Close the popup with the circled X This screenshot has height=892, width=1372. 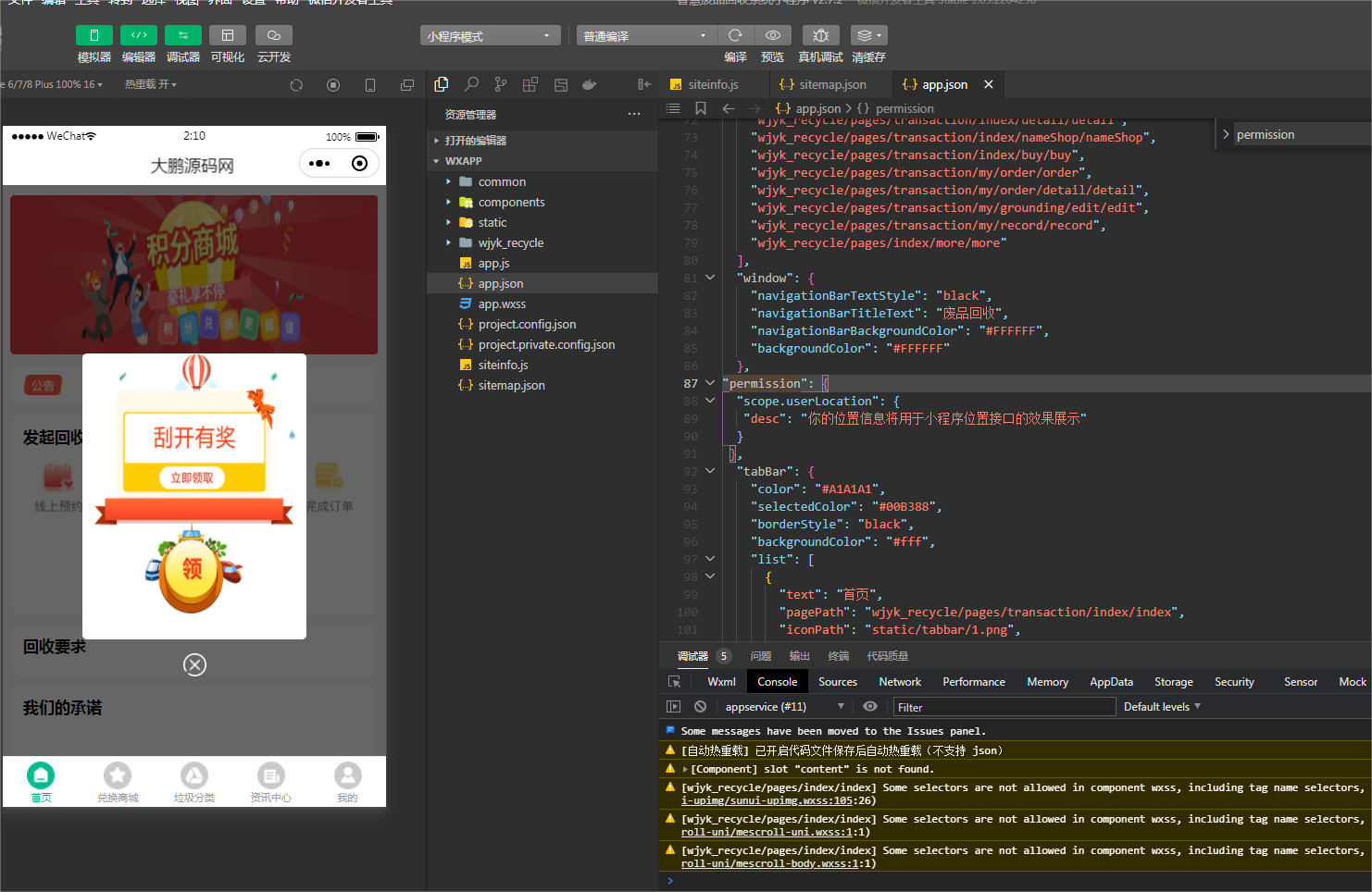click(x=194, y=664)
